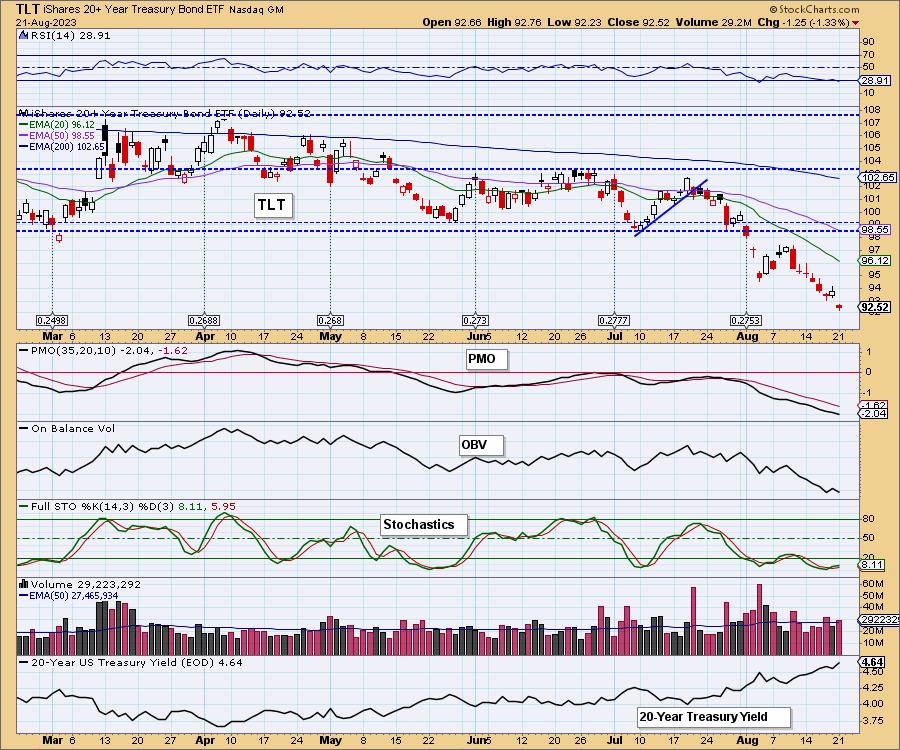
Task: Click the EMA(50) 98.55 price legend entry
Action: click(57, 135)
